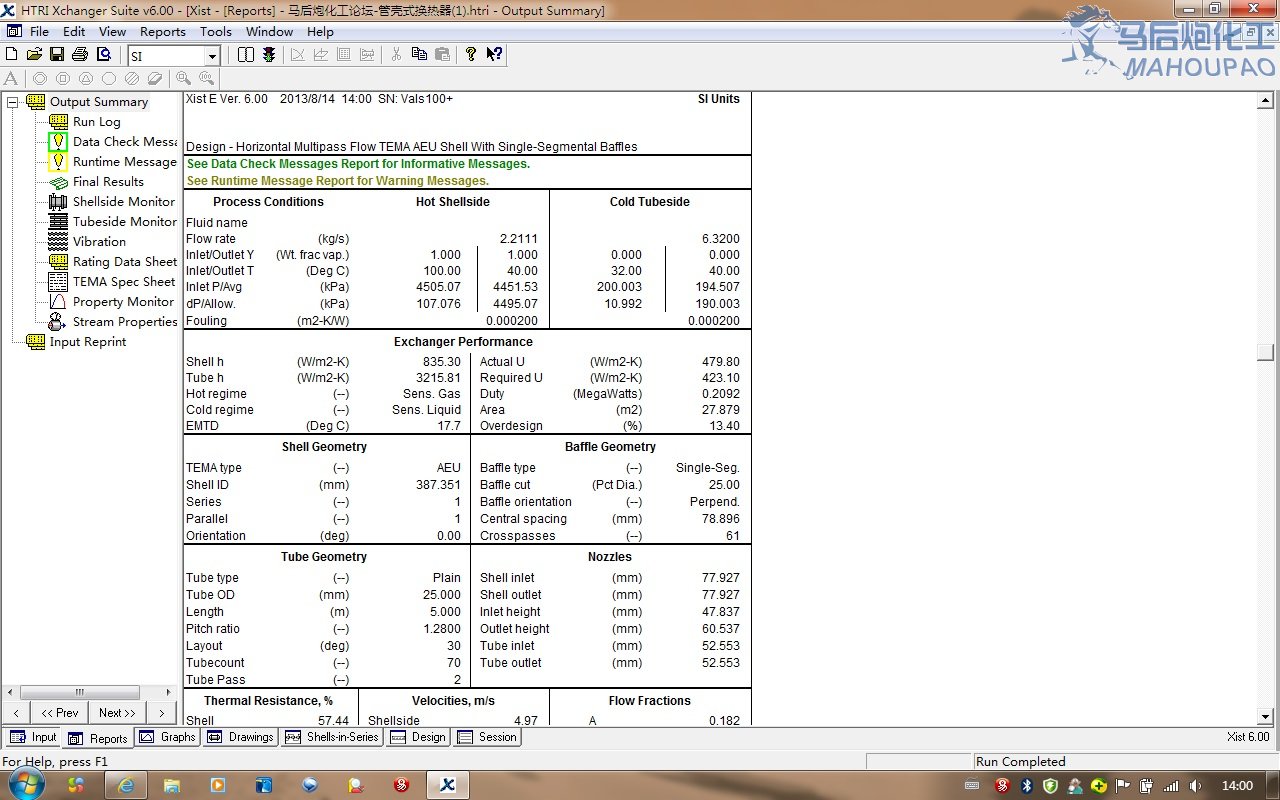Switch to the Drawings tab
The image size is (1280, 800).
[239, 737]
